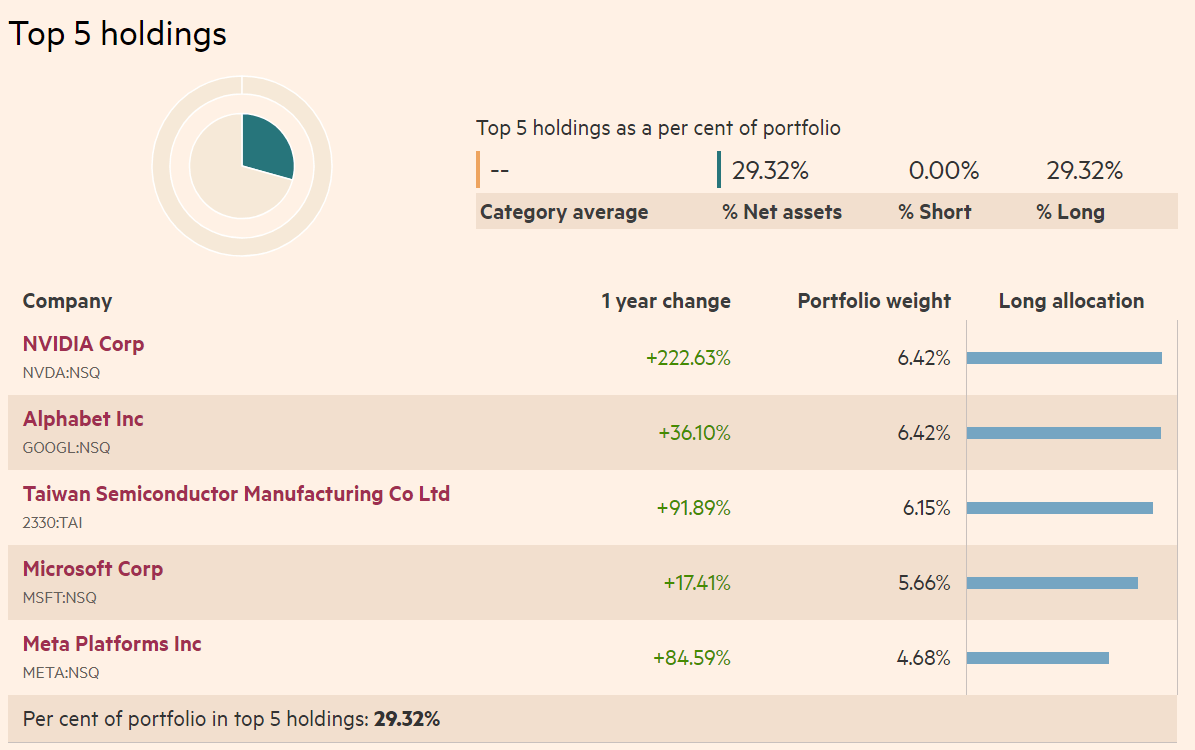Open the NVIDIA Corp holding link
Image resolution: width=1195 pixels, height=750 pixels.
[83, 344]
